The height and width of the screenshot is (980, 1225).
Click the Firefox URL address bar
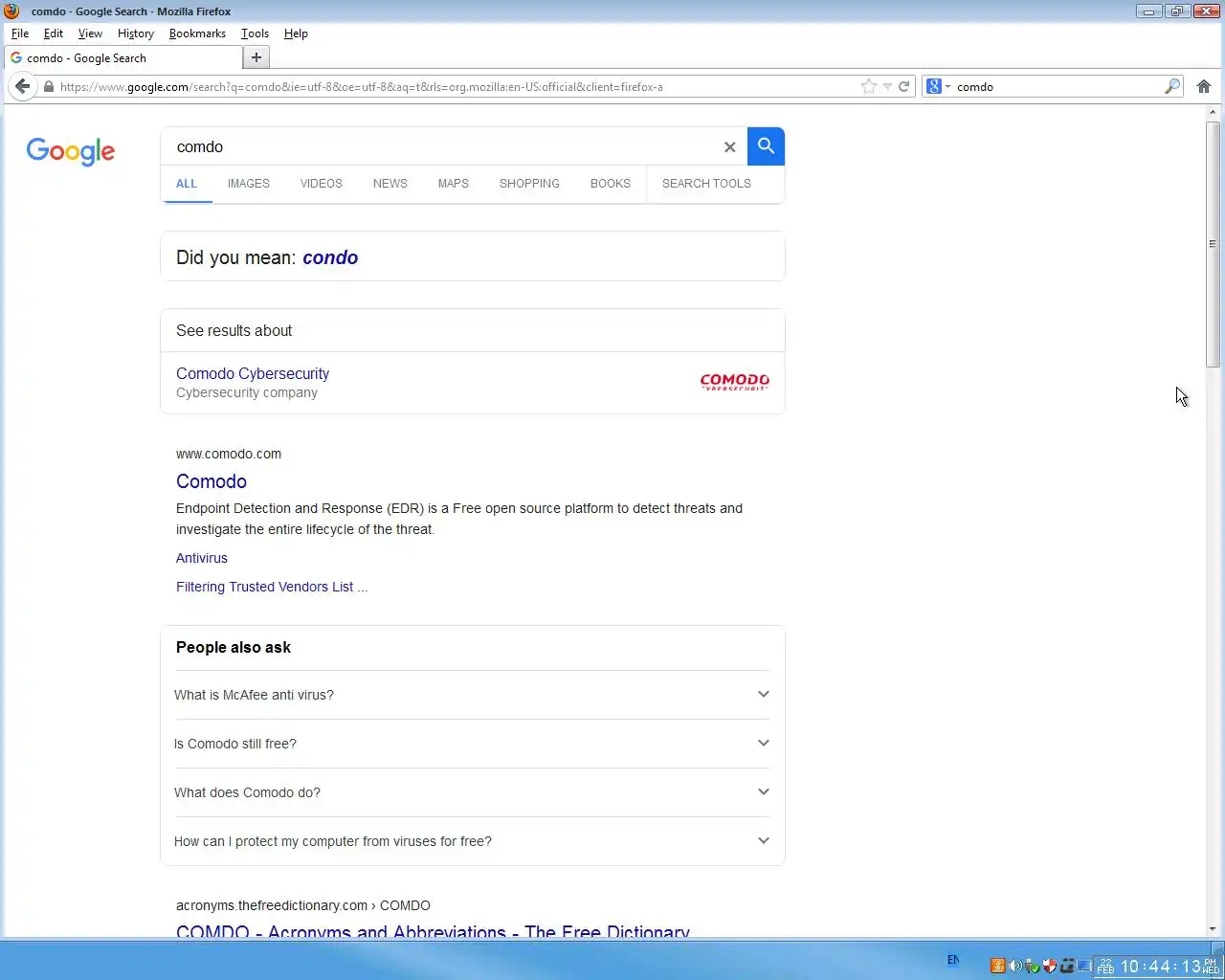pos(457,86)
